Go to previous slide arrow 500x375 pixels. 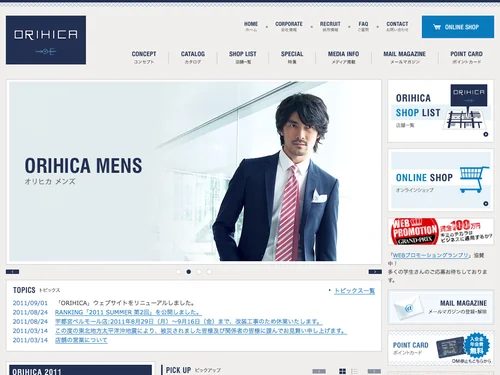tap(12, 272)
